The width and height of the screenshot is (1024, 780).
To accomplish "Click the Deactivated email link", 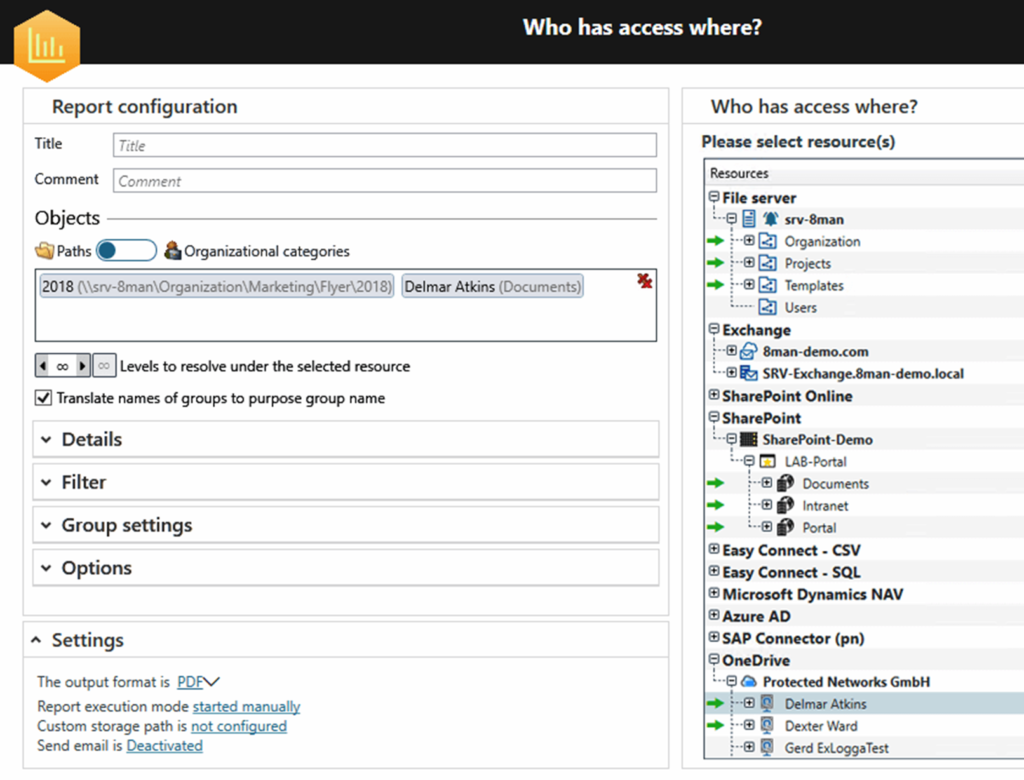I will coord(165,745).
